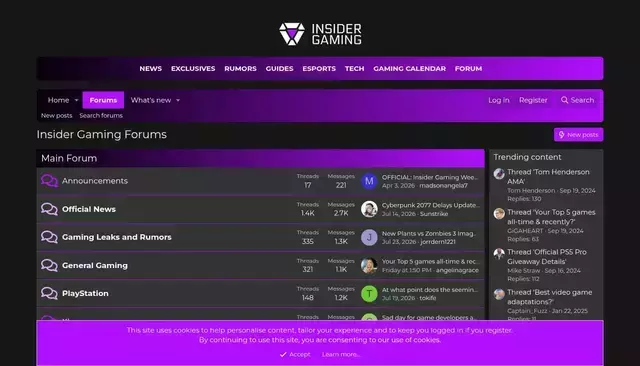
Task: Open trending 'Official PS5 Pro Giveaway Details'
Action: (547, 257)
